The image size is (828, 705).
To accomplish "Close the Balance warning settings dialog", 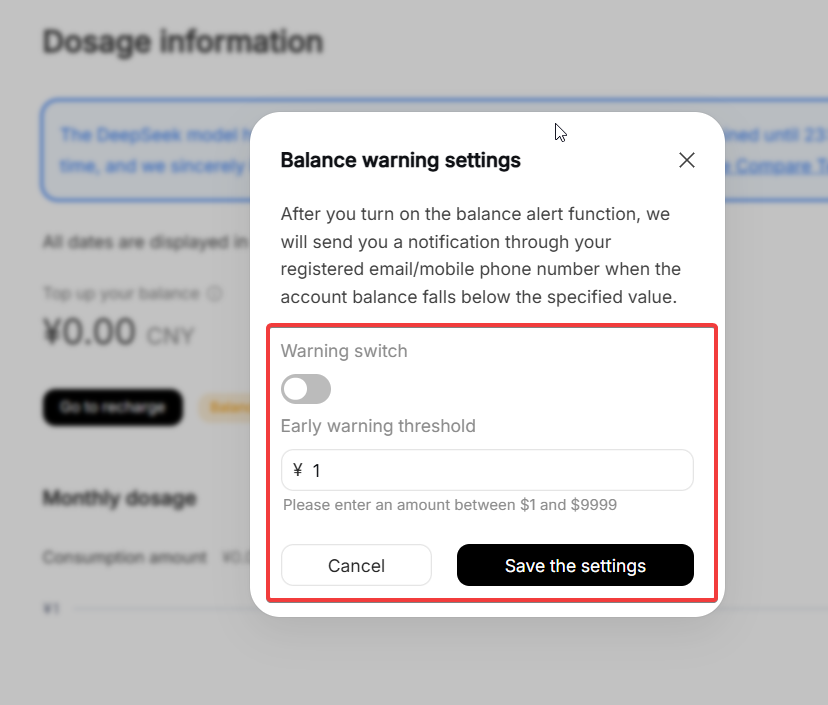I will click(x=686, y=160).
